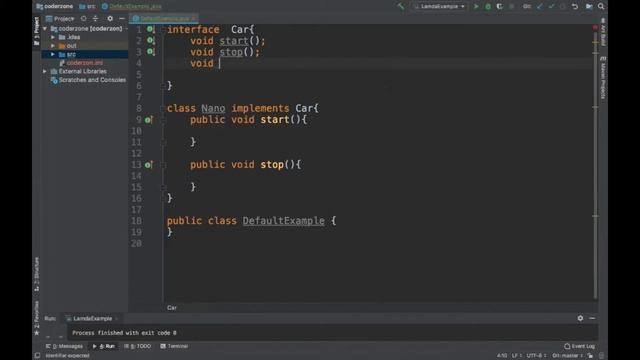Open the TODO tool window tab
The height and width of the screenshot is (360, 640).
(138, 346)
